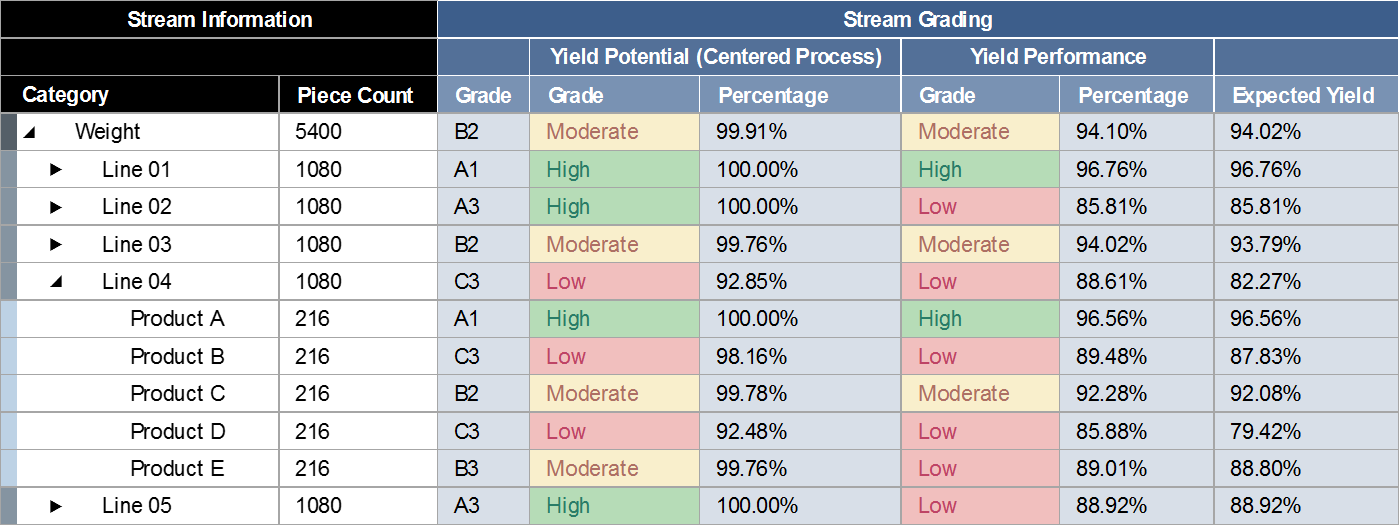Expand the Line 05 row

tap(56, 506)
